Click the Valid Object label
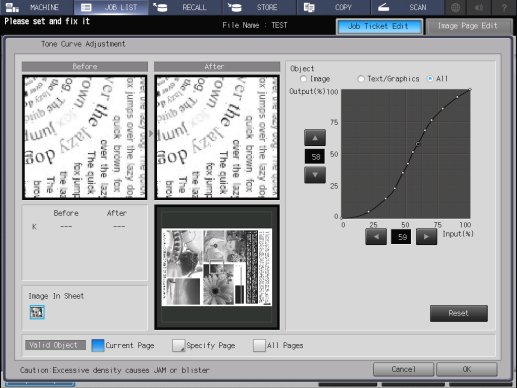This screenshot has width=517, height=388. point(55,345)
